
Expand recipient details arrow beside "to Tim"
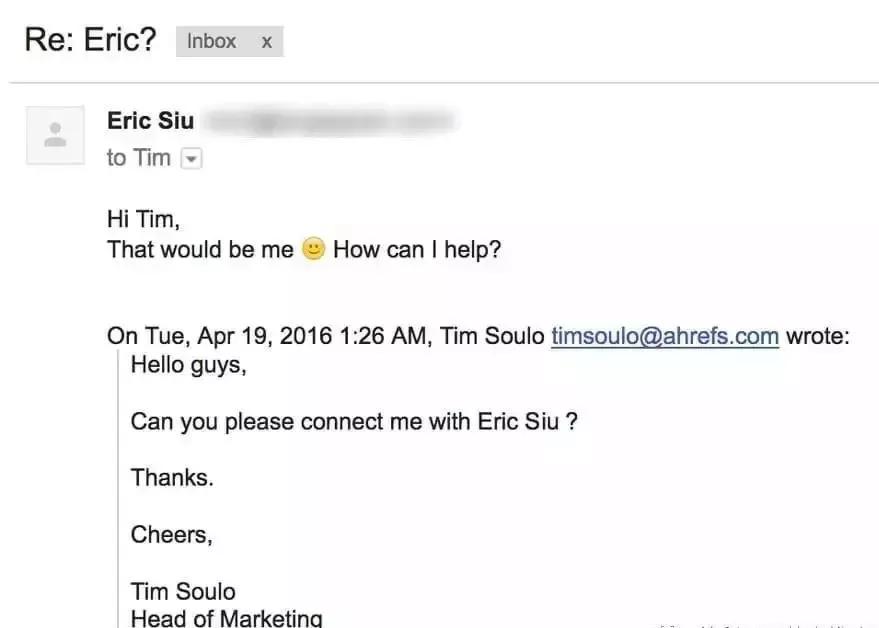click(192, 159)
